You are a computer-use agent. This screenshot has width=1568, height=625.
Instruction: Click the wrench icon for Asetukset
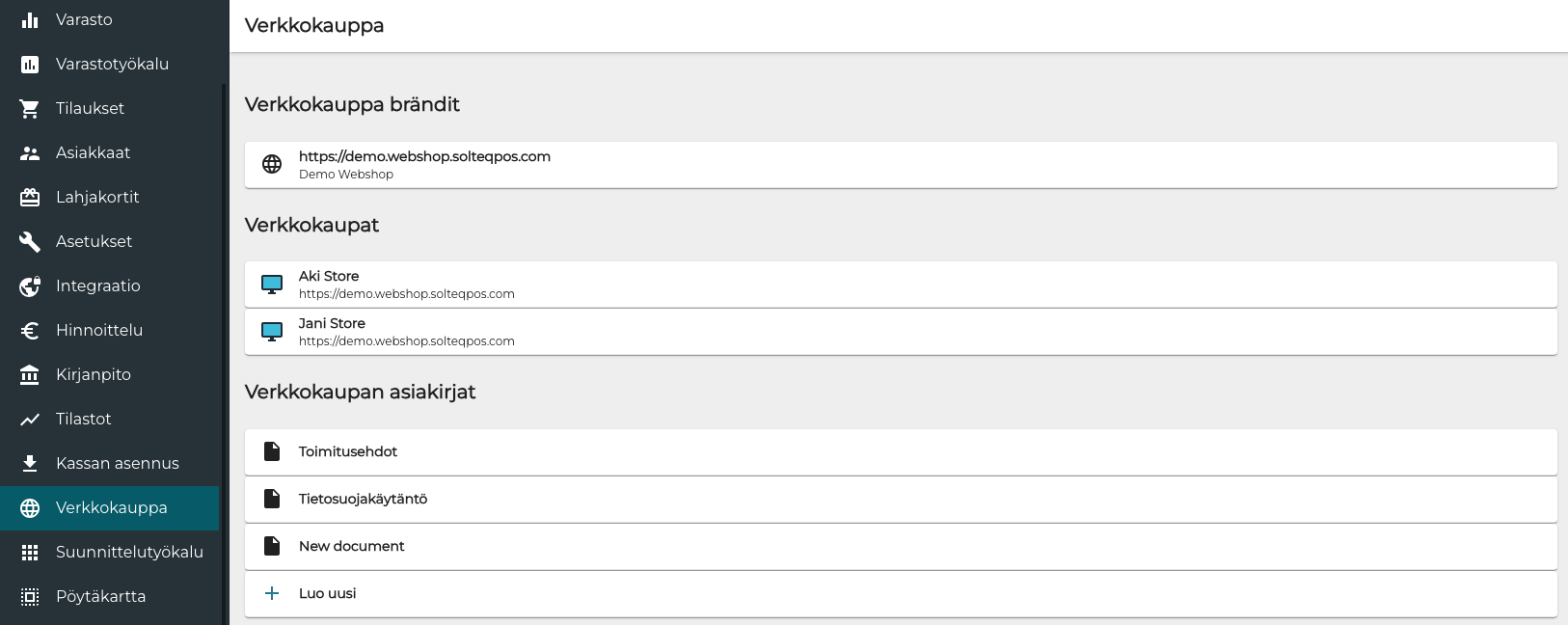point(30,242)
